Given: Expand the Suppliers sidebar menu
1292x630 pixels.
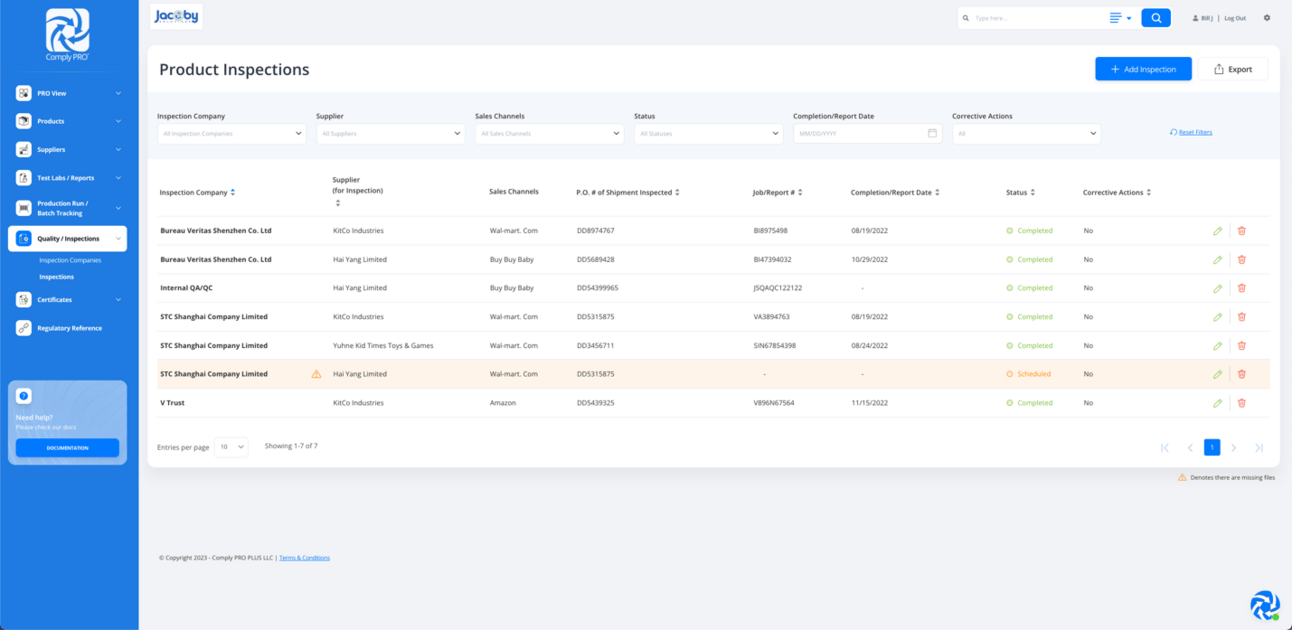Looking at the screenshot, I should pos(67,149).
